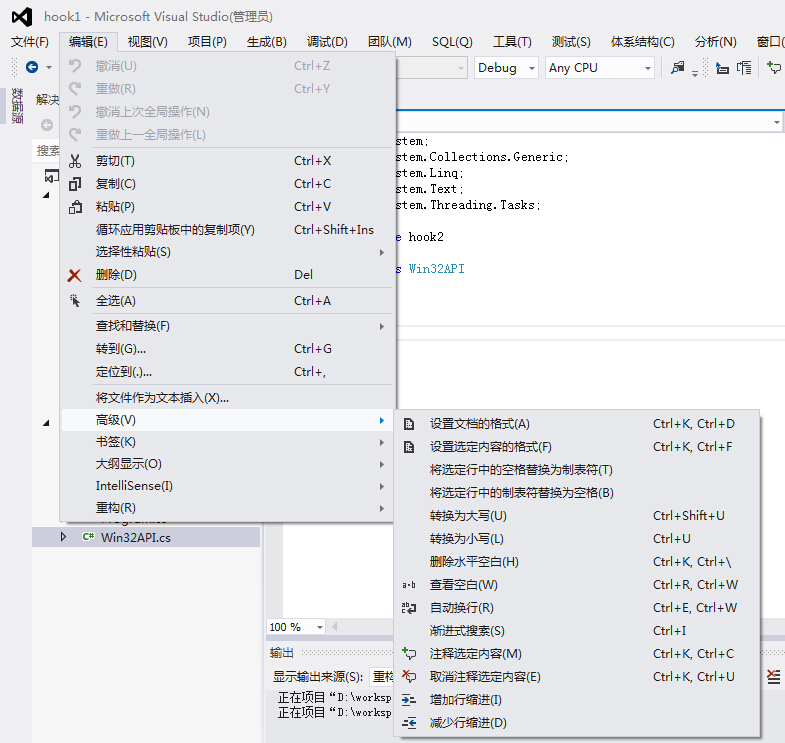Open the editor navigation bar dropdown arrow
This screenshot has height=743, width=785.
coord(776,122)
